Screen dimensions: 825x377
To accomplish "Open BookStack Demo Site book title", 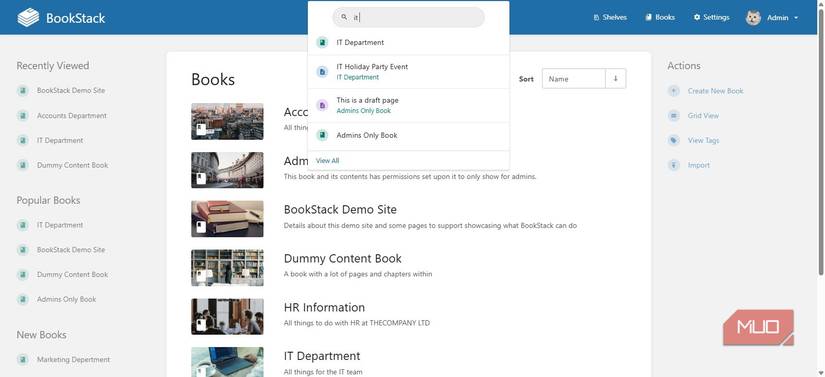I will (x=340, y=210).
